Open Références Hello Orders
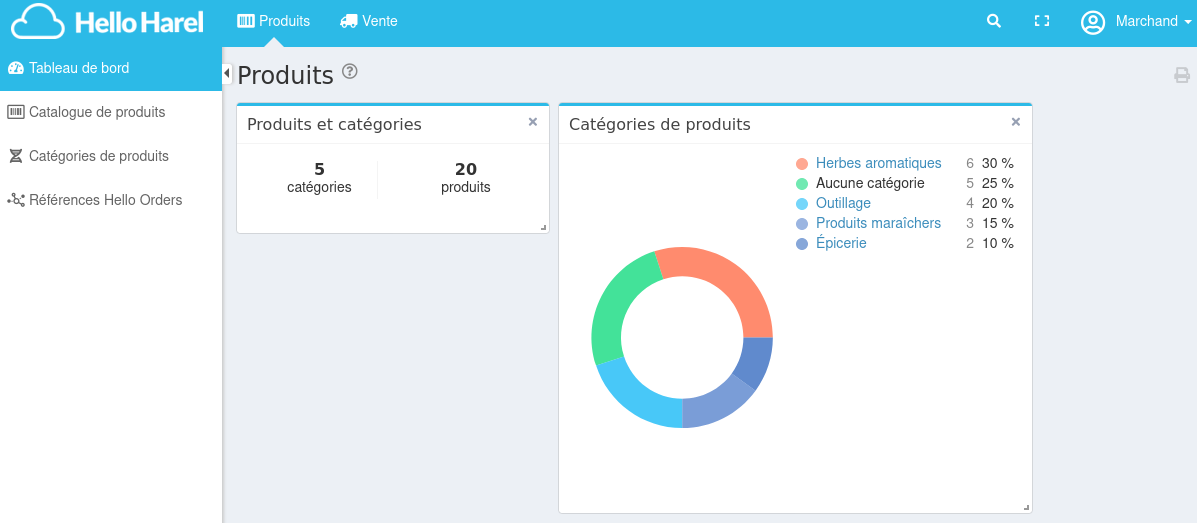 click(x=105, y=200)
